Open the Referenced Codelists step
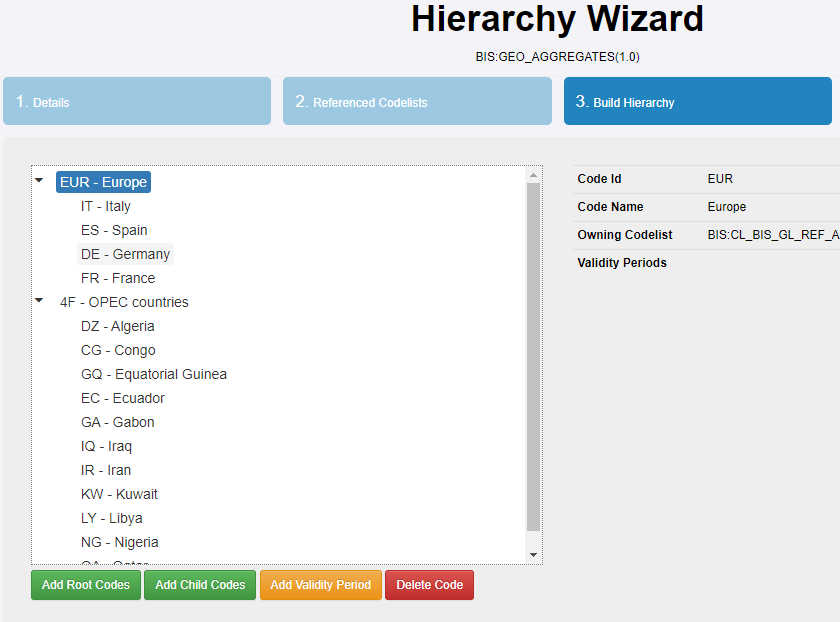 click(x=417, y=102)
